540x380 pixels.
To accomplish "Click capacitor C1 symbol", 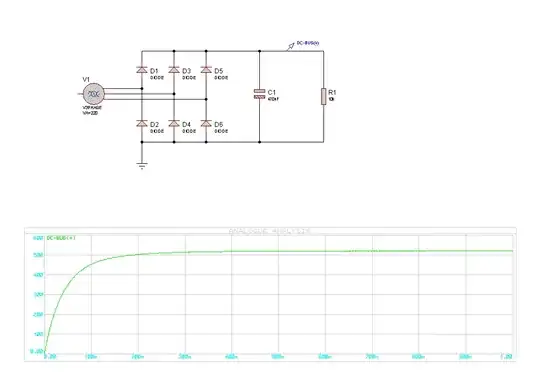I will point(259,94).
